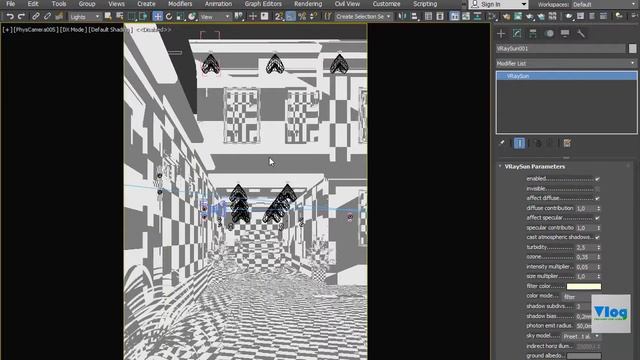This screenshot has width=640, height=360.
Task: Open the Display command panel tab
Action: 565,34
